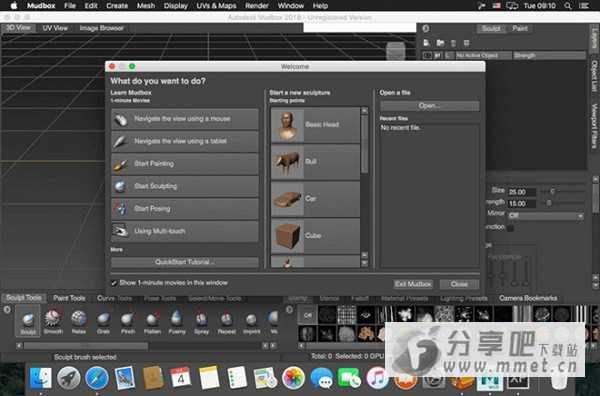This screenshot has height=396, width=600.
Task: Toggle the function checkbox below Mirror
Action: (510, 228)
